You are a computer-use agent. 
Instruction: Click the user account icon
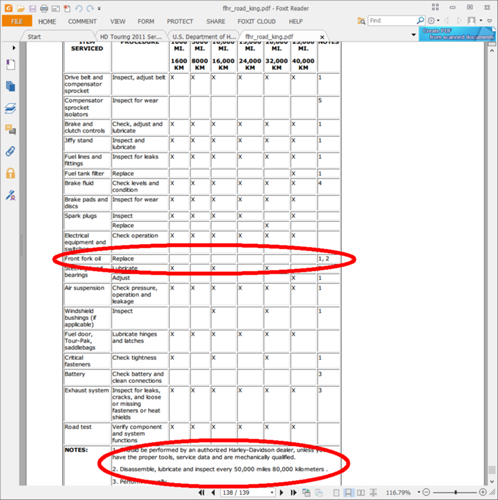[471, 21]
